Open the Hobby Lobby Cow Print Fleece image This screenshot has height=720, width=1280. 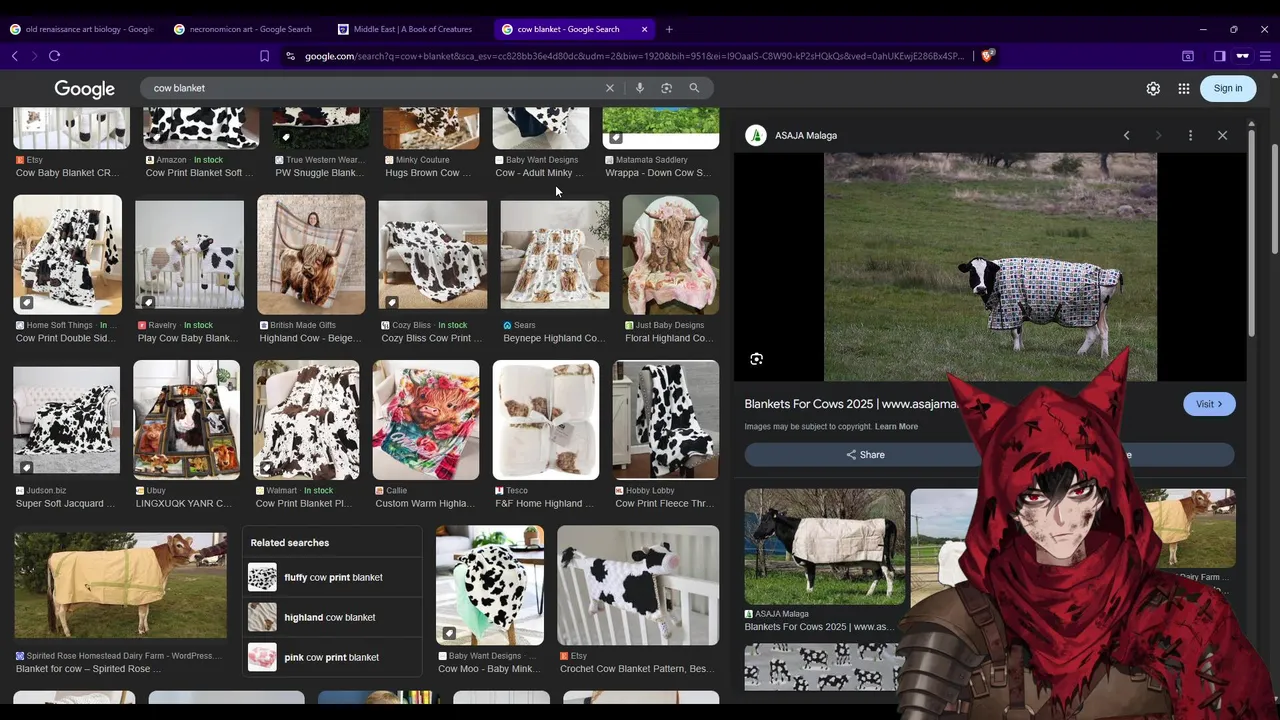point(666,420)
